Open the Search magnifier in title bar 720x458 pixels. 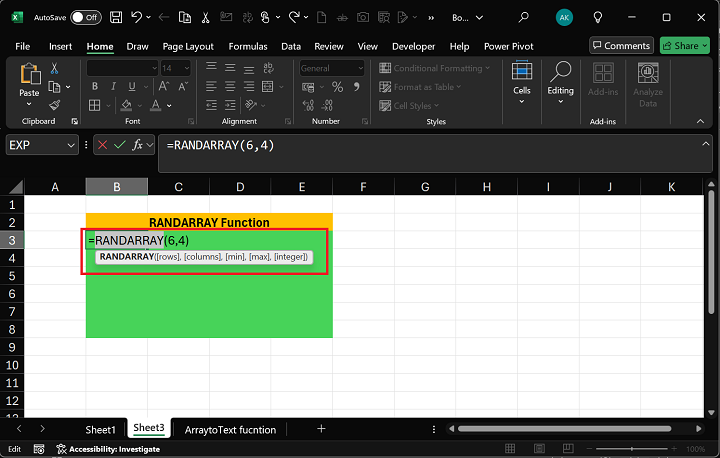point(523,17)
